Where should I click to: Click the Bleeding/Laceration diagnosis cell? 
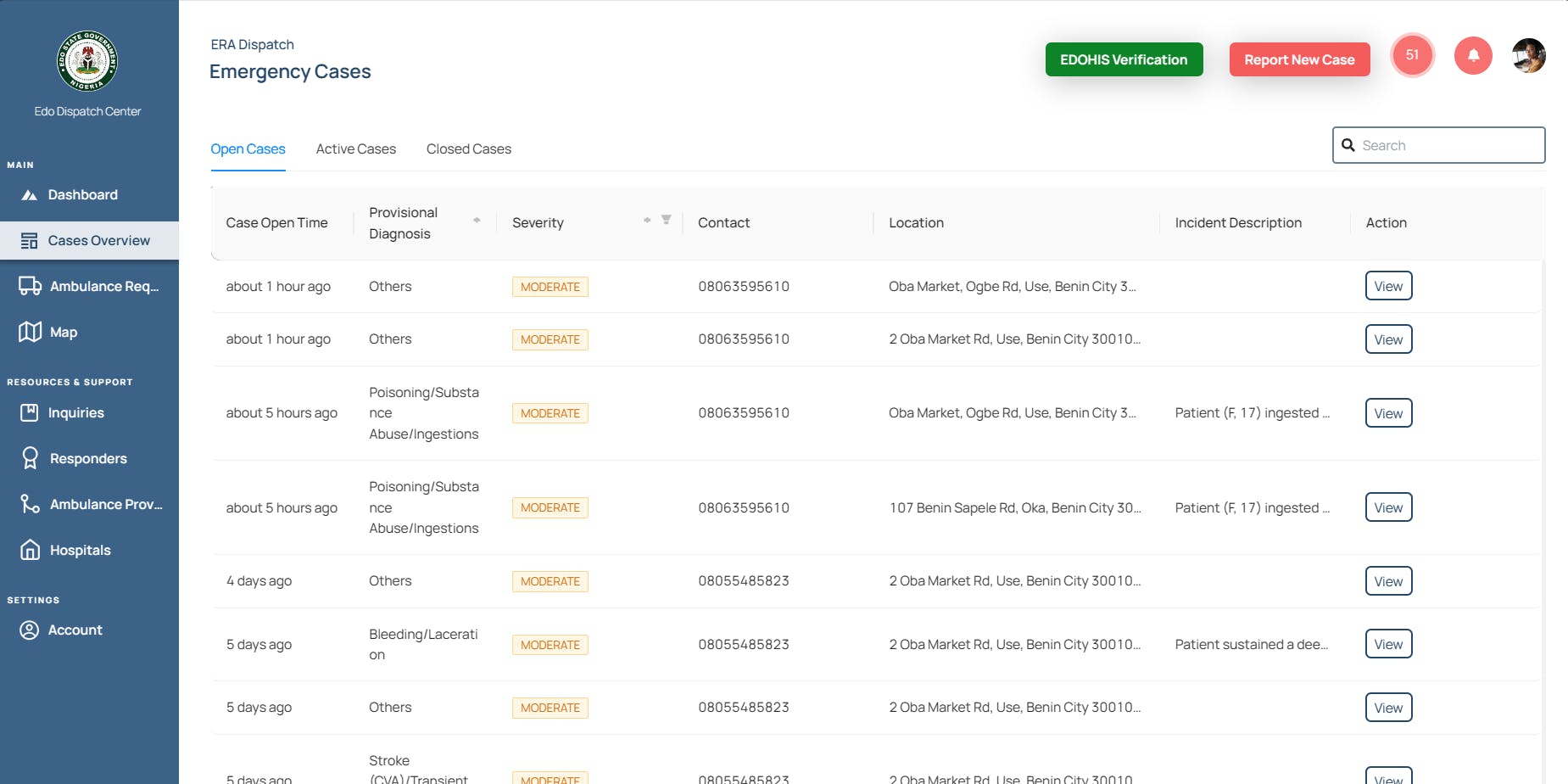pos(423,644)
